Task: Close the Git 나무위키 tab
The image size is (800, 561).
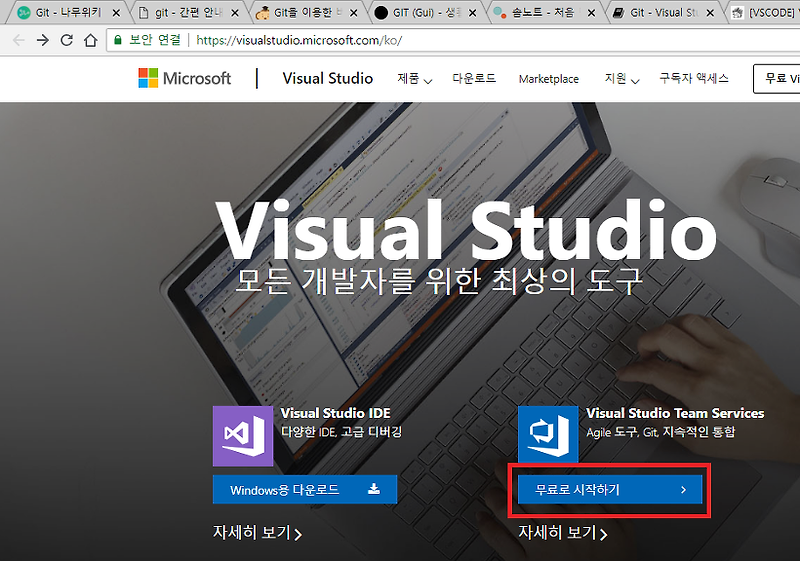Action: pos(116,13)
